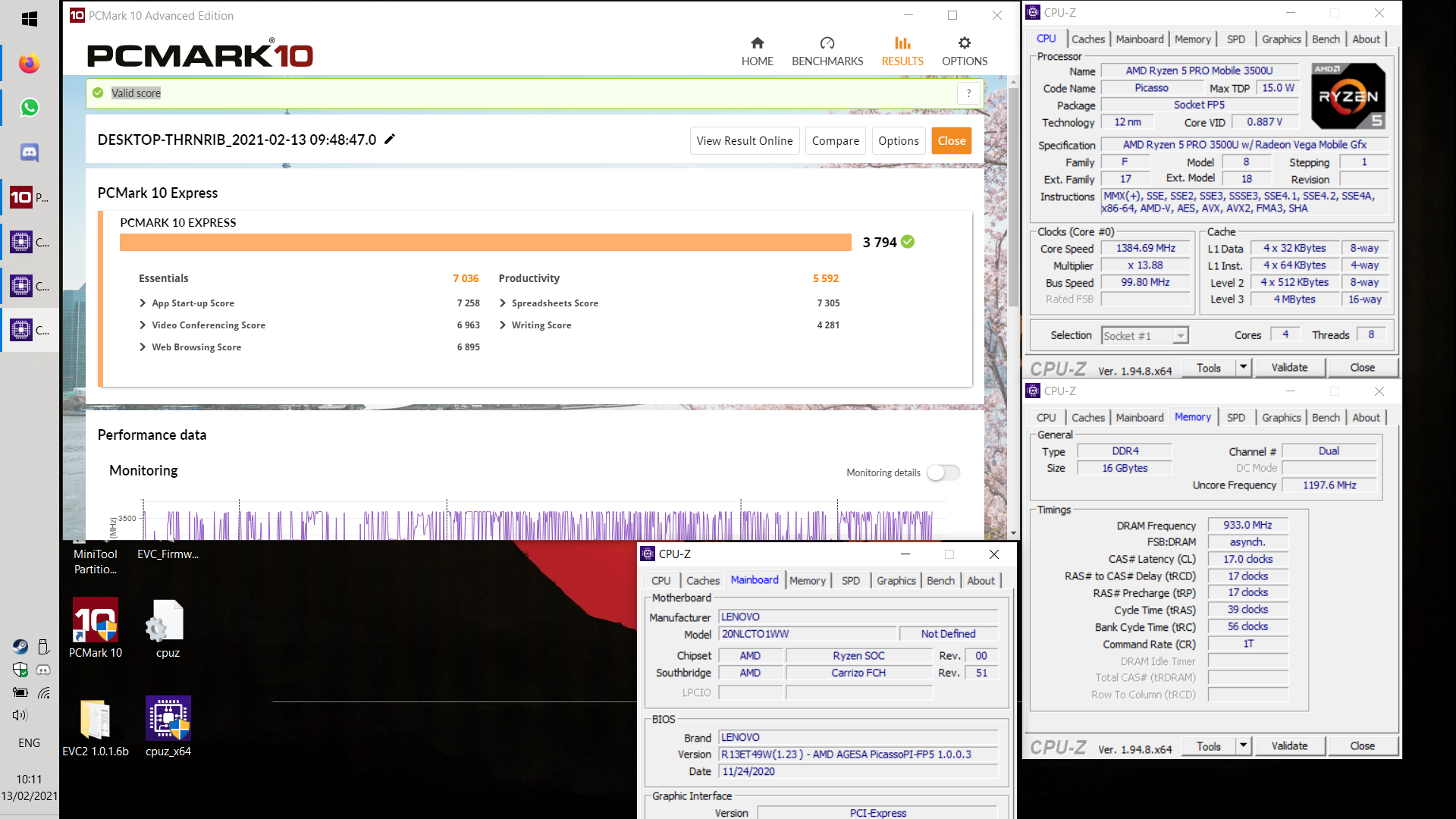Open Memory tab in the Mainboard CPU-Z window
1456x819 pixels.
pos(807,580)
